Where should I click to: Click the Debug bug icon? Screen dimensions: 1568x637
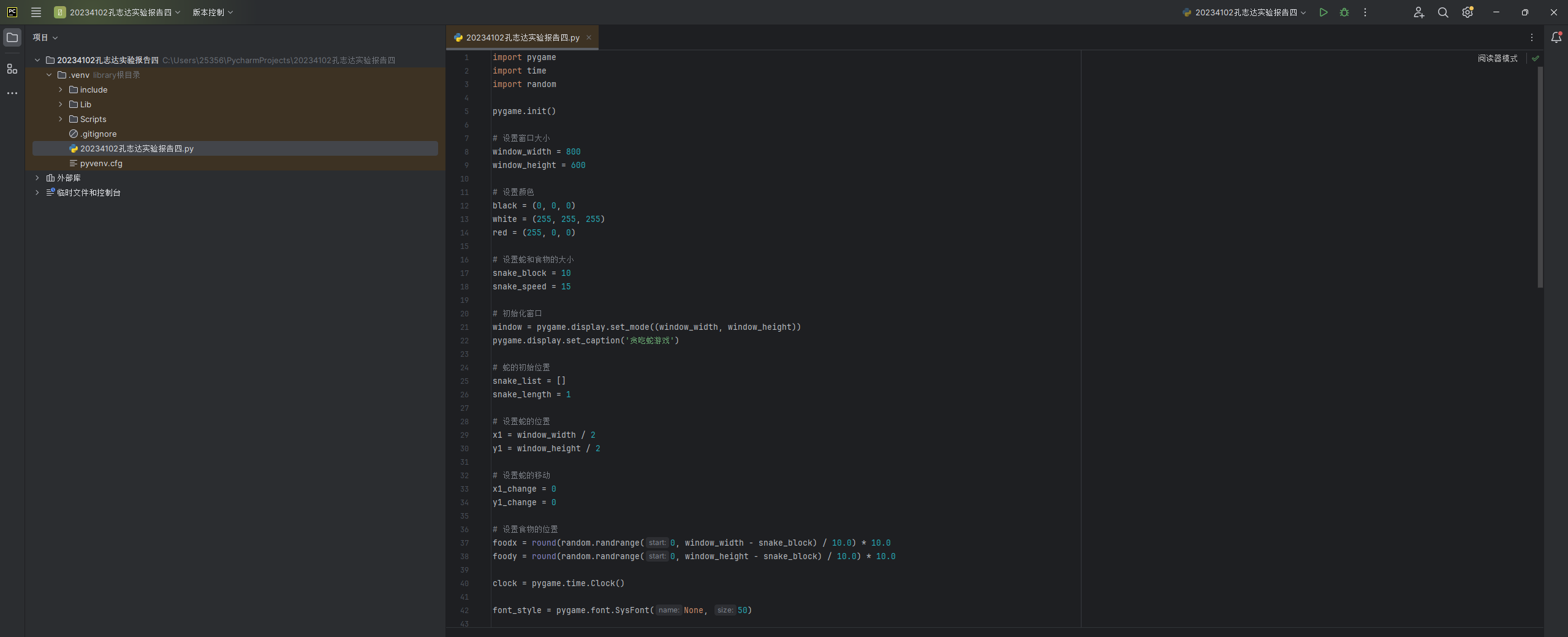[1344, 12]
